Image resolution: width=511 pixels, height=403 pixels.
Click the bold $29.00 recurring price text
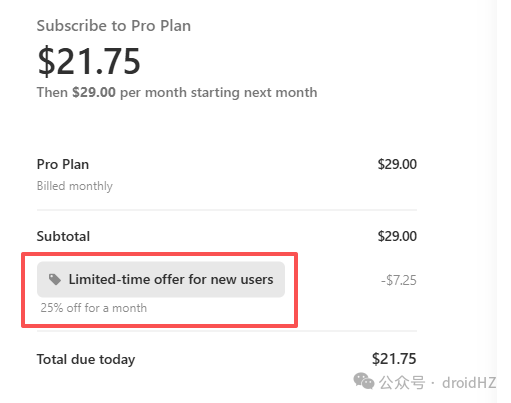tap(94, 92)
